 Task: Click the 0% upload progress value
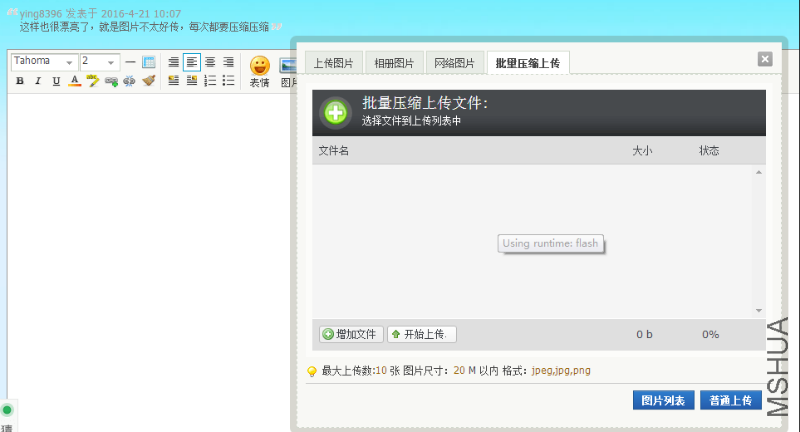tap(711, 335)
